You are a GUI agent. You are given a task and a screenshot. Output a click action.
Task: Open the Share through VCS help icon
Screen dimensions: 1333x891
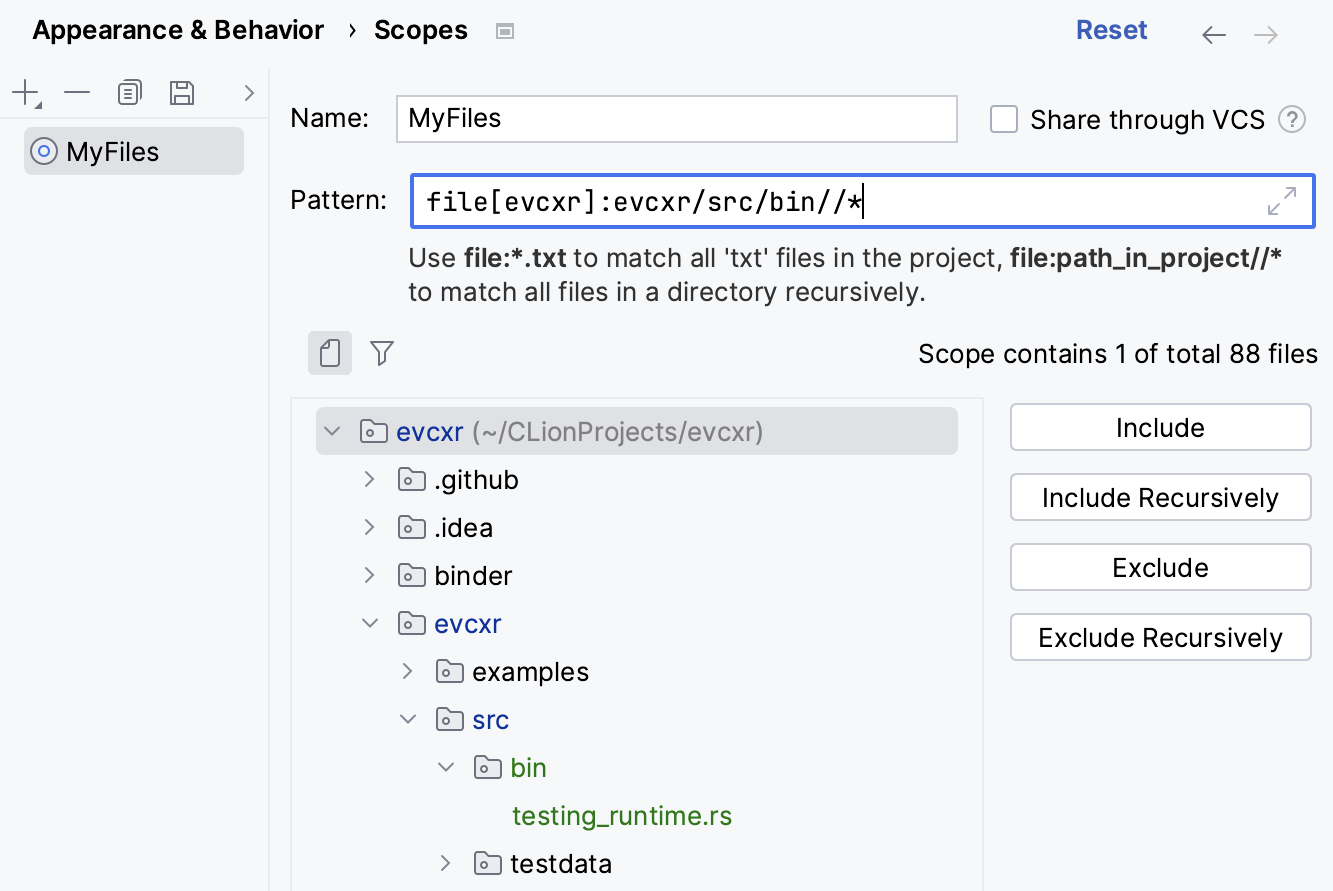(1292, 119)
